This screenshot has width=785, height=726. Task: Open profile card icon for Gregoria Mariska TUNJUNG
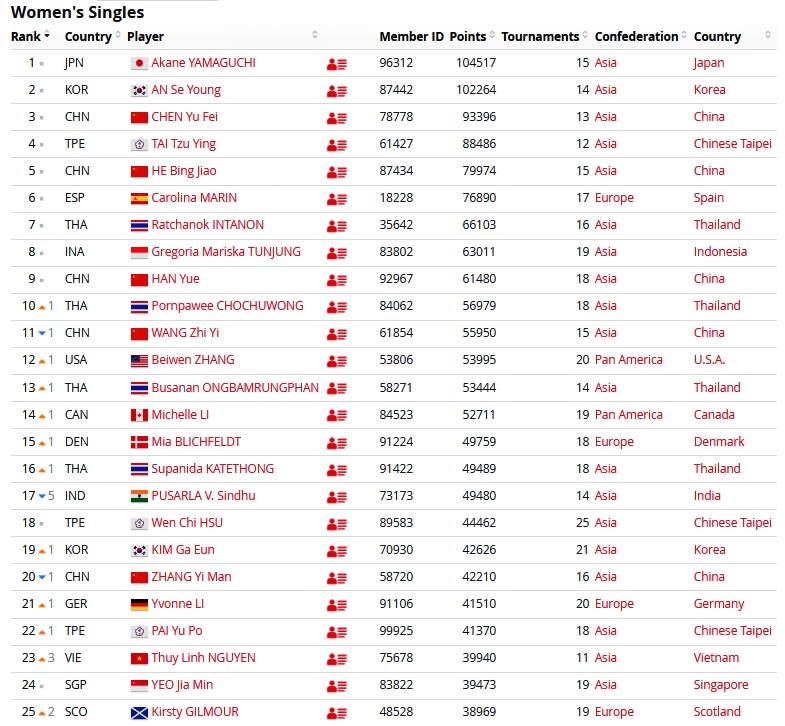(x=336, y=253)
